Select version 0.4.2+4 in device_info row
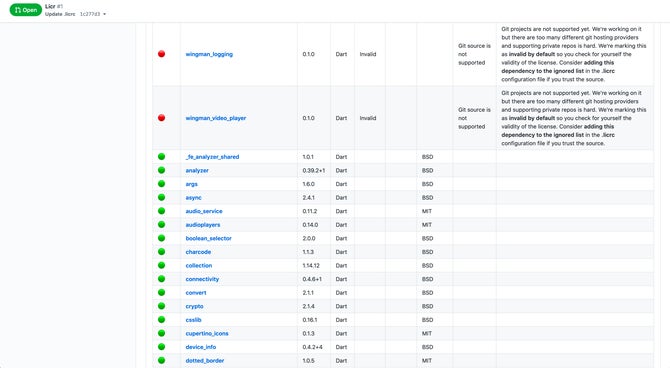This screenshot has width=670, height=368. tap(312, 347)
